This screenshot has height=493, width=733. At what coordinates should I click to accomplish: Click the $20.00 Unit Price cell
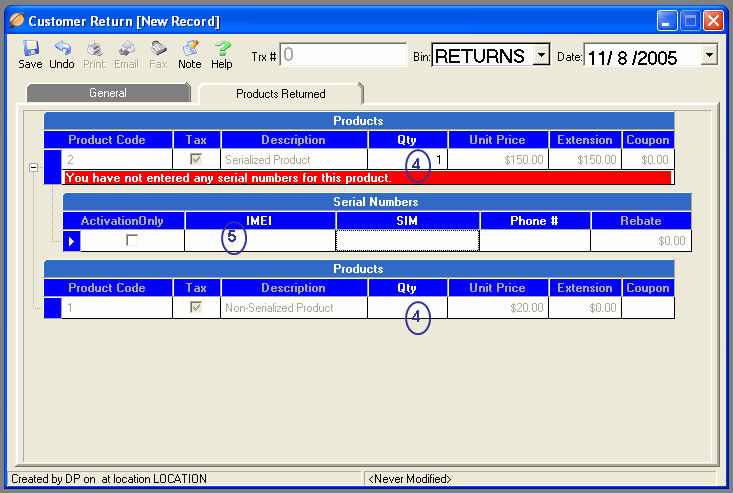pos(498,307)
